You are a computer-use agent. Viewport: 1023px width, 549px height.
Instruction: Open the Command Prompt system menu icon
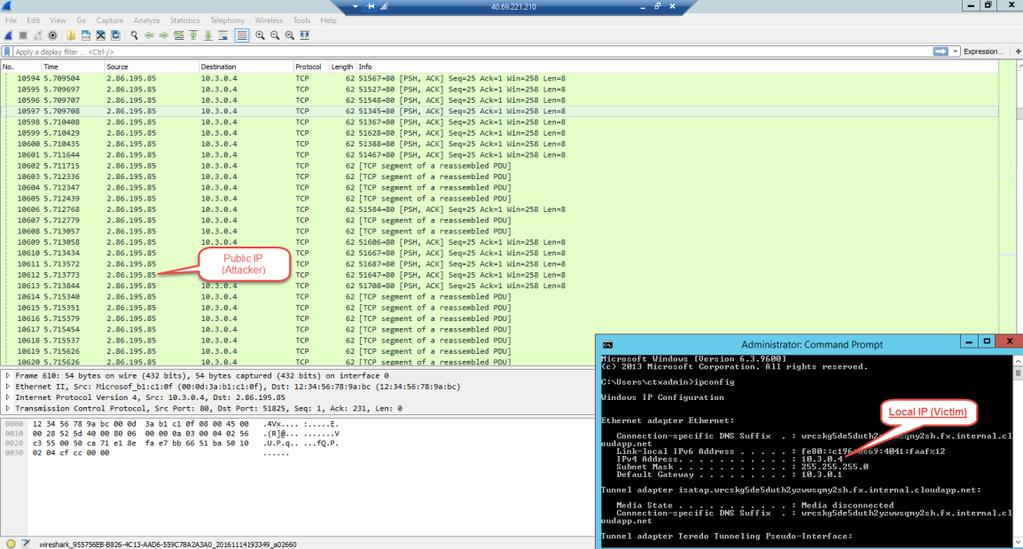(x=607, y=345)
